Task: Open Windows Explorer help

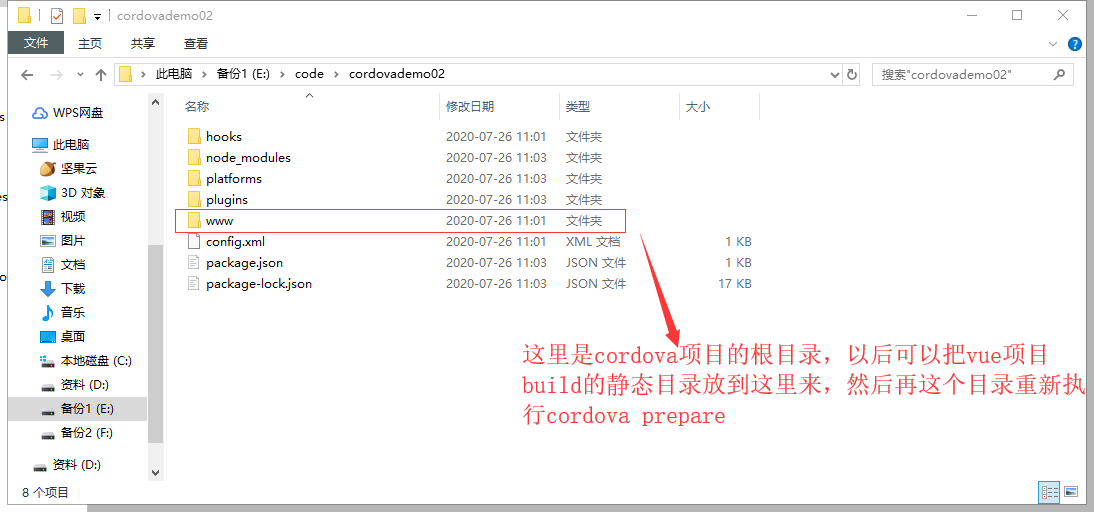Action: click(1074, 44)
